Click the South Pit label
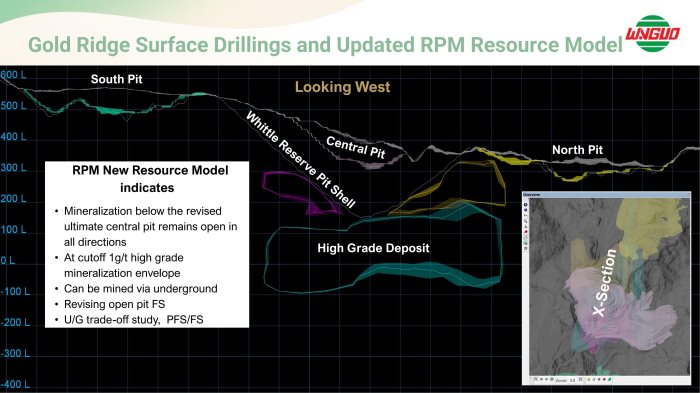 pos(117,79)
